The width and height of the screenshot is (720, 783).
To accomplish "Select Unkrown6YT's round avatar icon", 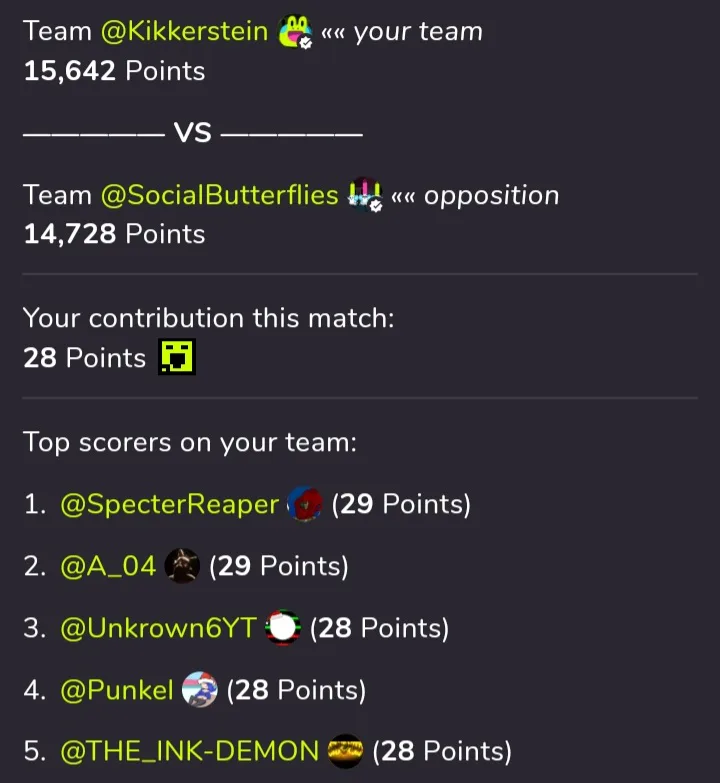I will pyautogui.click(x=283, y=628).
